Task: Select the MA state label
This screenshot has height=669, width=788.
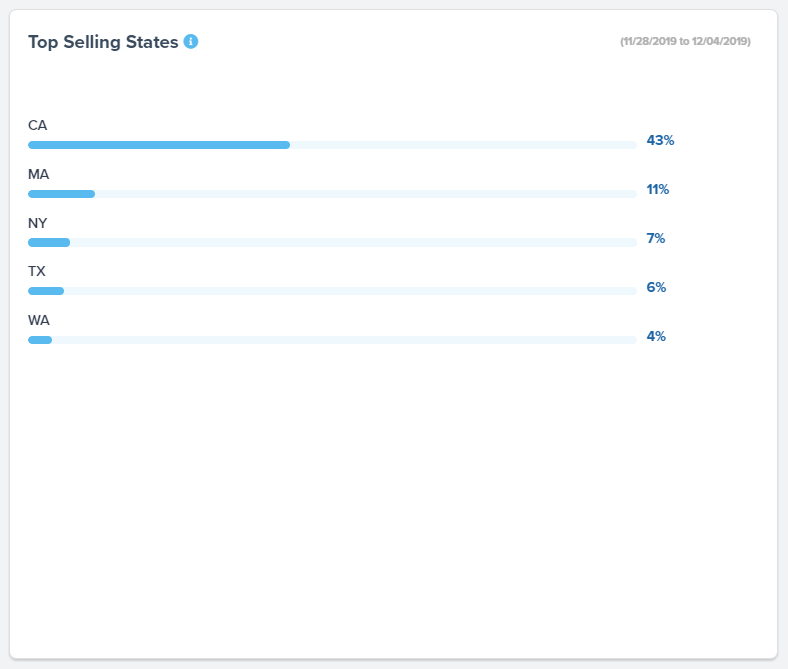Action: 39,174
